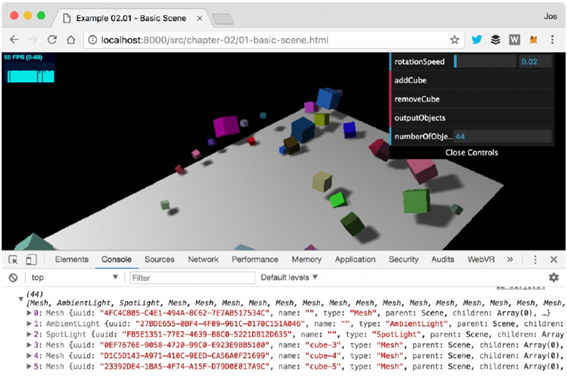Open Chrome three-dot menu
This screenshot has width=567, height=386.
552,39
